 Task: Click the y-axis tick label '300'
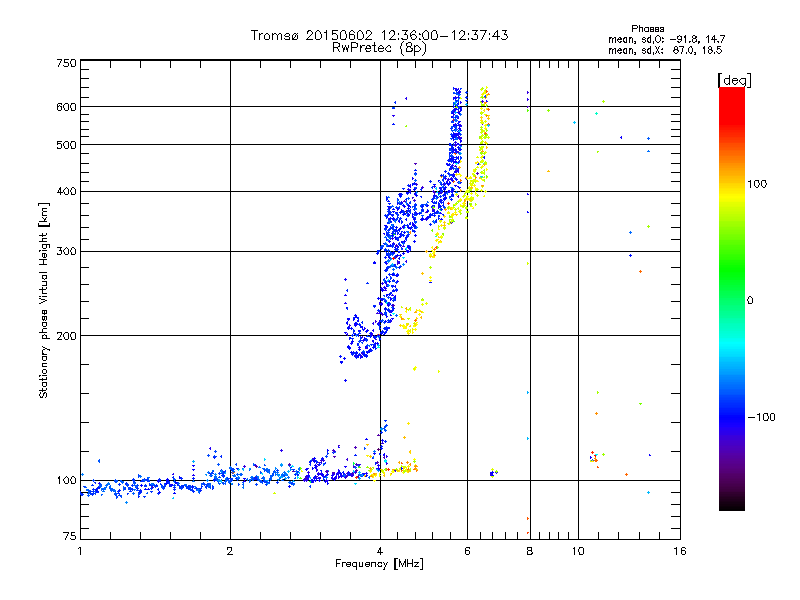[x=66, y=252]
